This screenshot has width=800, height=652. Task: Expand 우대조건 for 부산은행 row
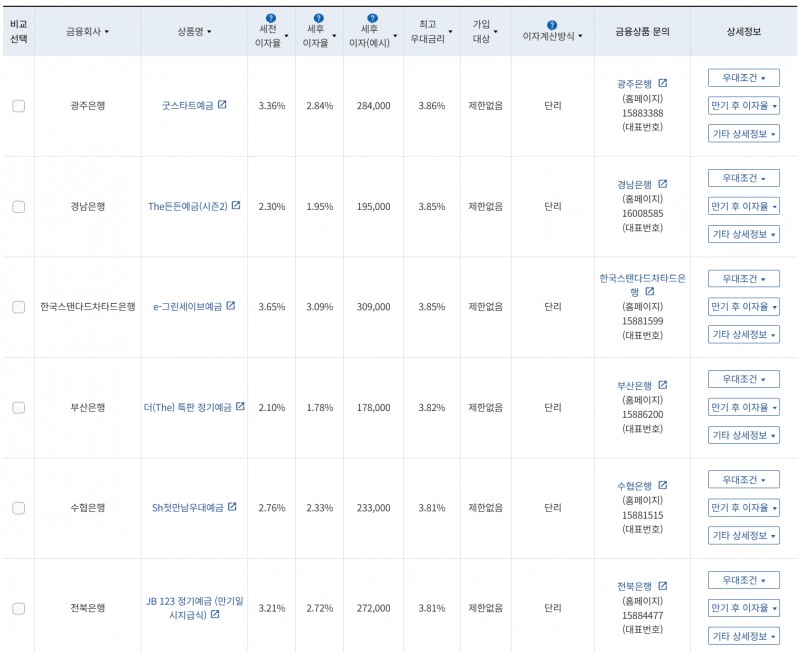tap(743, 380)
